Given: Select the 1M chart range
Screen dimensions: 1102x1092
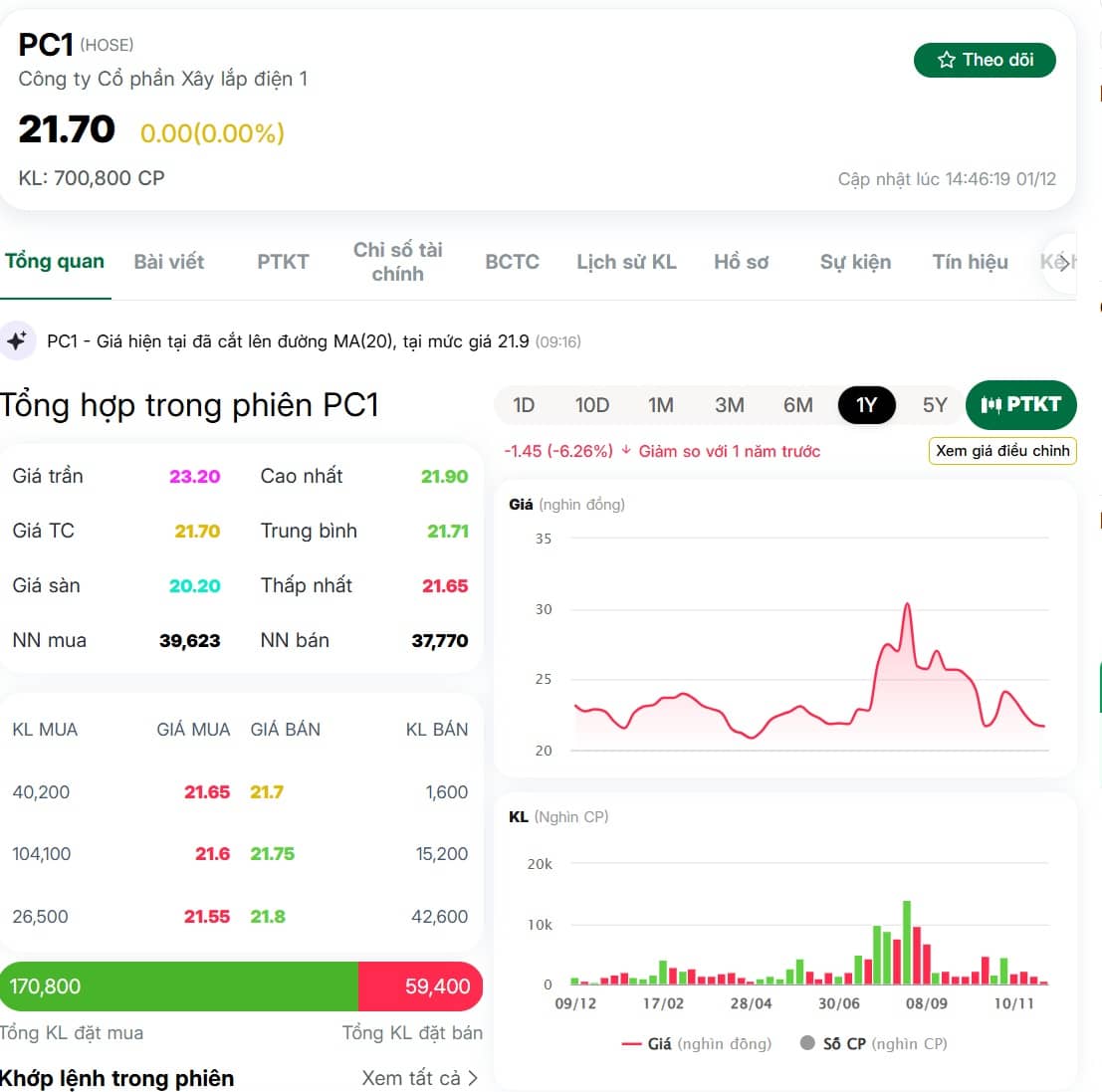Looking at the screenshot, I should tap(661, 405).
